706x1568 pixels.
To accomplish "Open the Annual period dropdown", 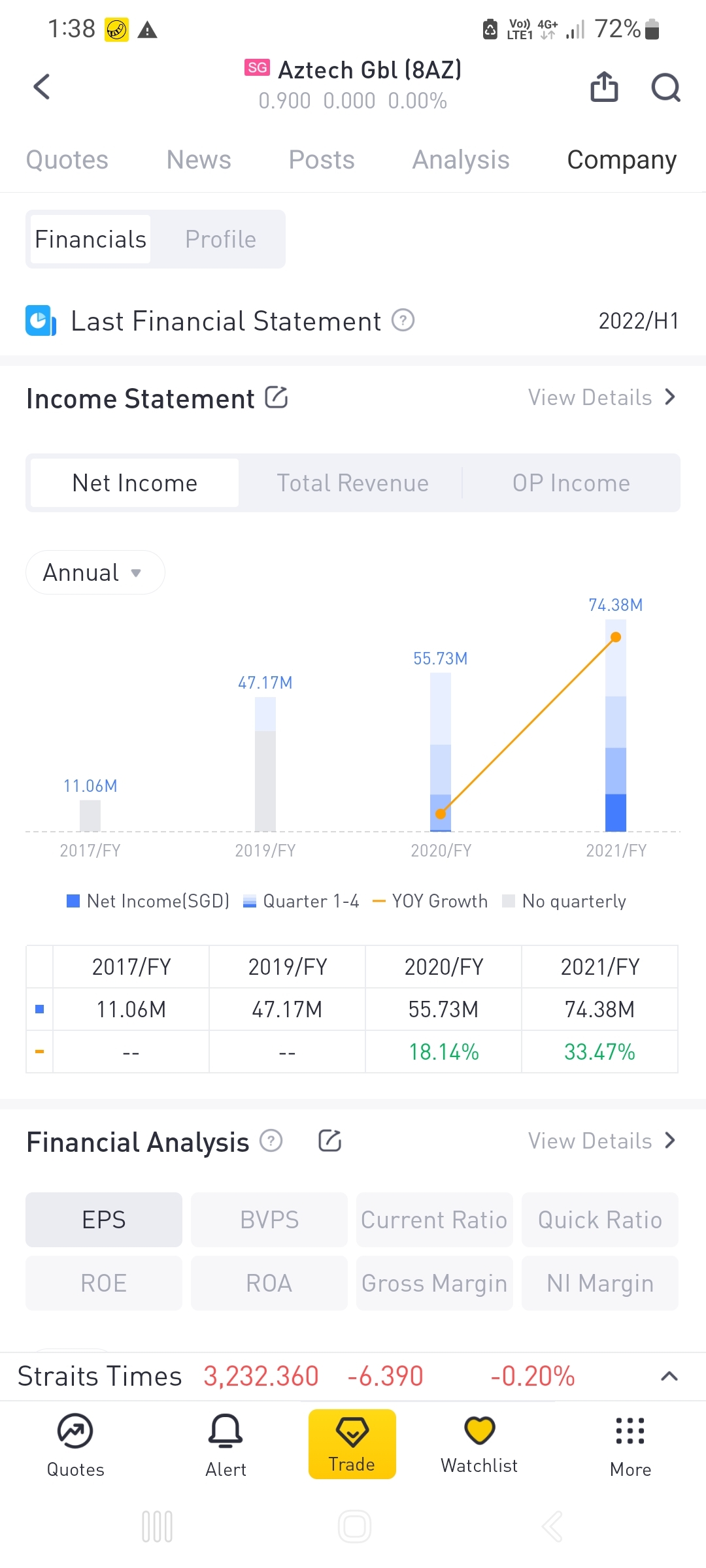I will (95, 572).
